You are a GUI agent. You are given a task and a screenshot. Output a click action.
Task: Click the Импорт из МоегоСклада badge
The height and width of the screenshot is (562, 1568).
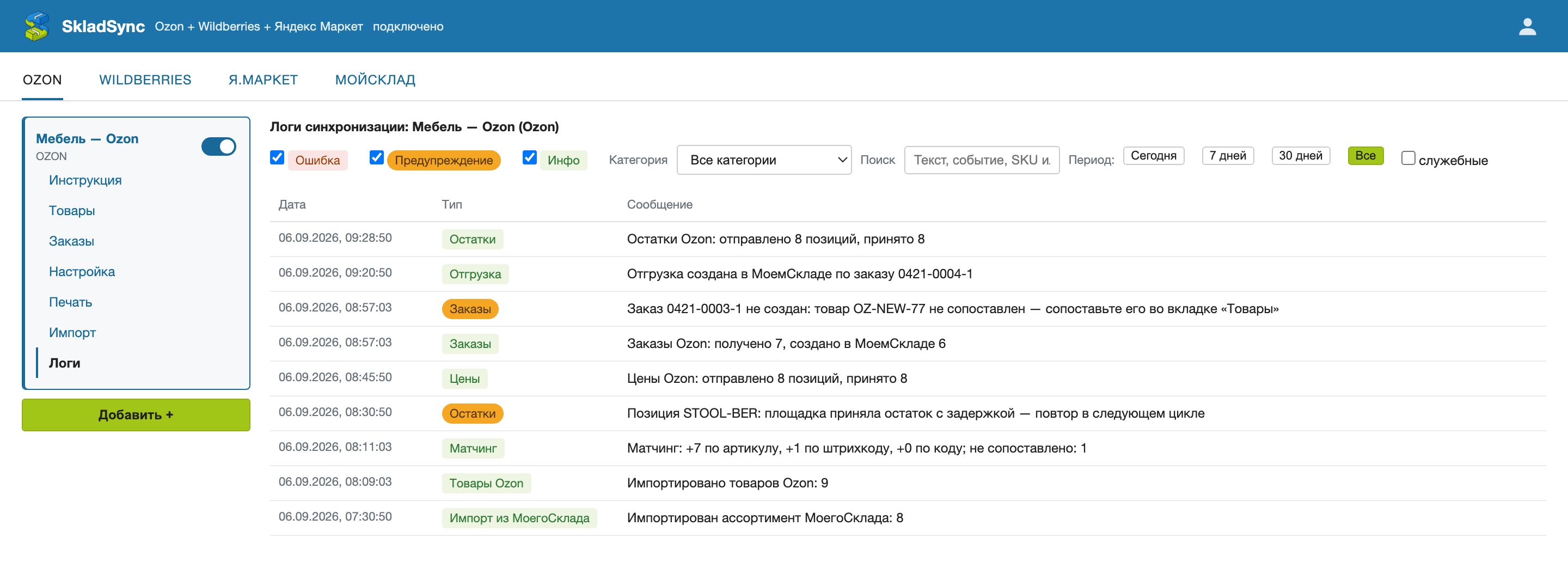click(519, 518)
